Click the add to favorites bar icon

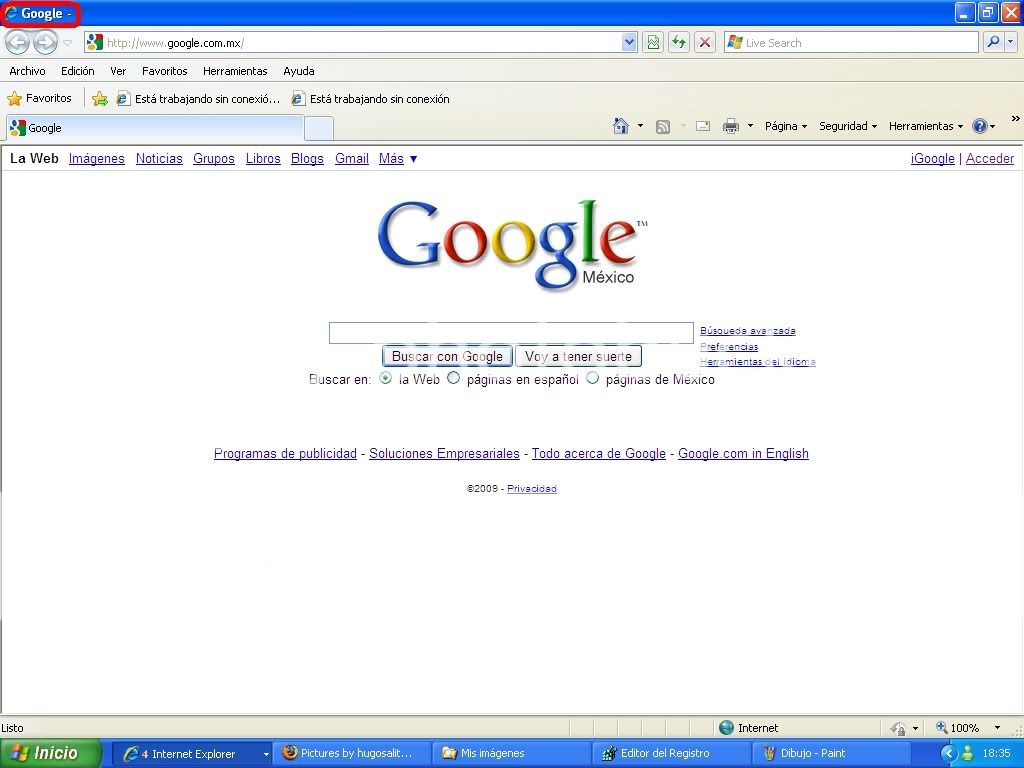pyautogui.click(x=100, y=99)
